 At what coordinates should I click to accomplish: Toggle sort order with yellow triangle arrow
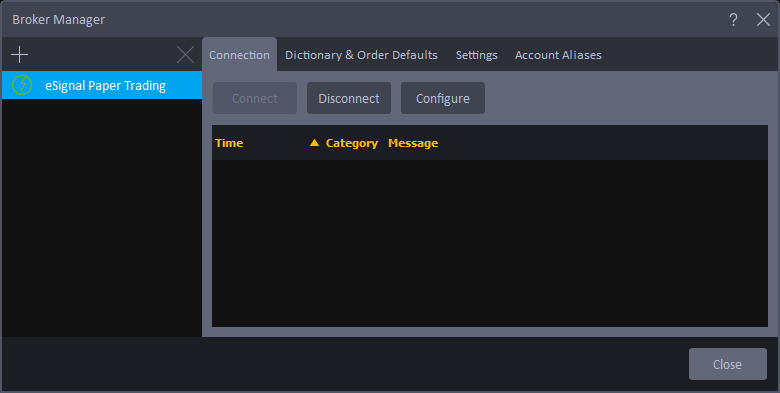(314, 143)
